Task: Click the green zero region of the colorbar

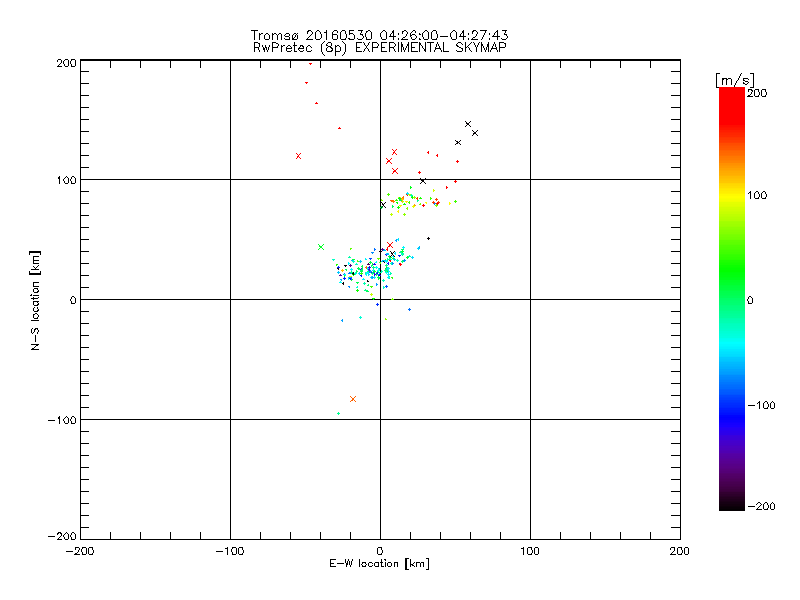Action: (732, 300)
